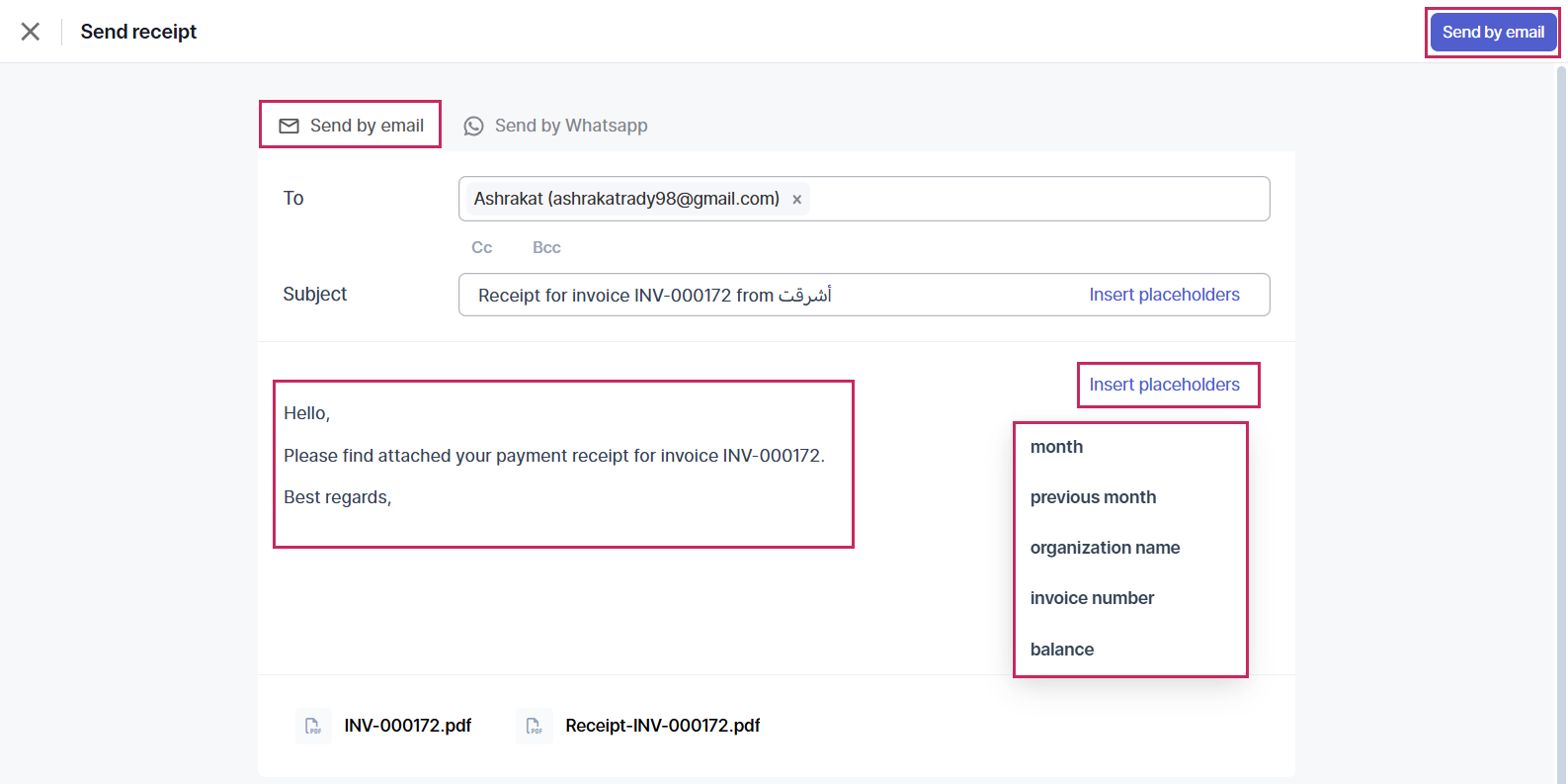The width and height of the screenshot is (1568, 784).
Task: Add a Bcc recipient
Action: click(x=546, y=247)
